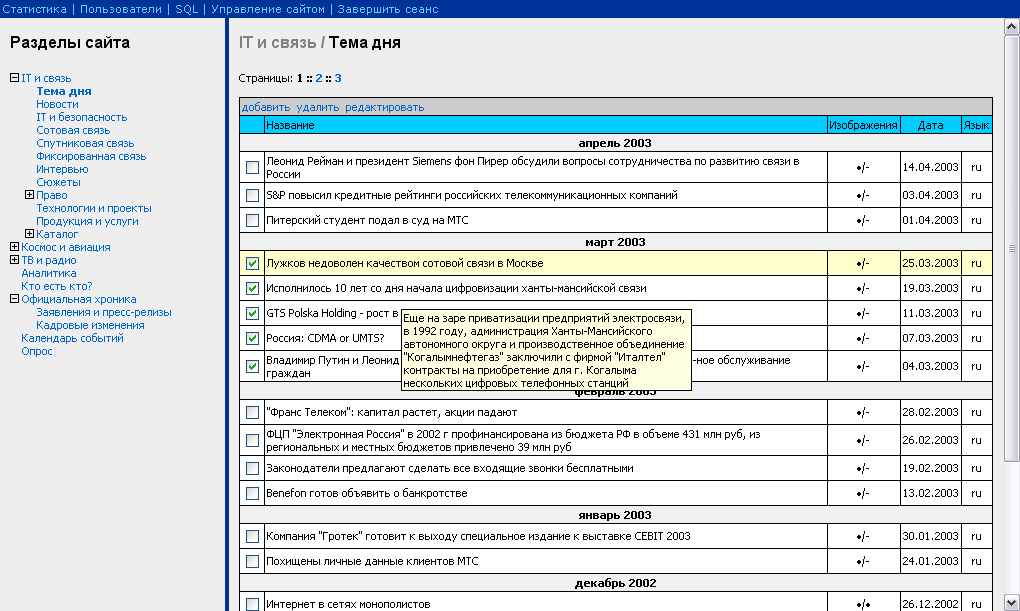Image resolution: width=1020 pixels, height=611 pixels.
Task: Go to page 3 of results
Action: point(338,78)
